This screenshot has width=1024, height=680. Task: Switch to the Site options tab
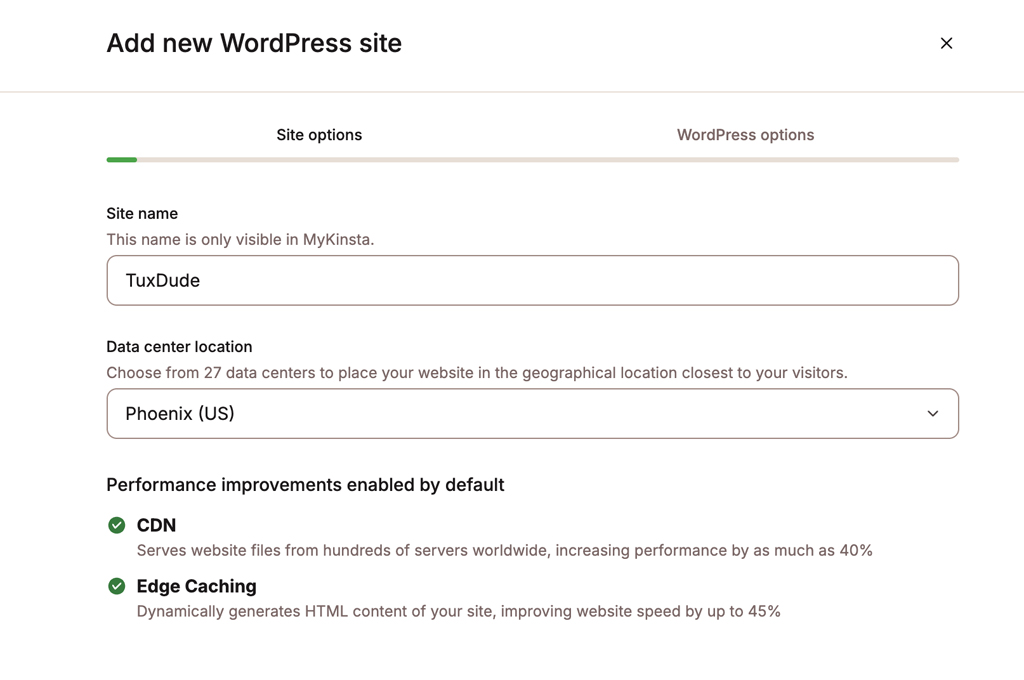(x=319, y=135)
